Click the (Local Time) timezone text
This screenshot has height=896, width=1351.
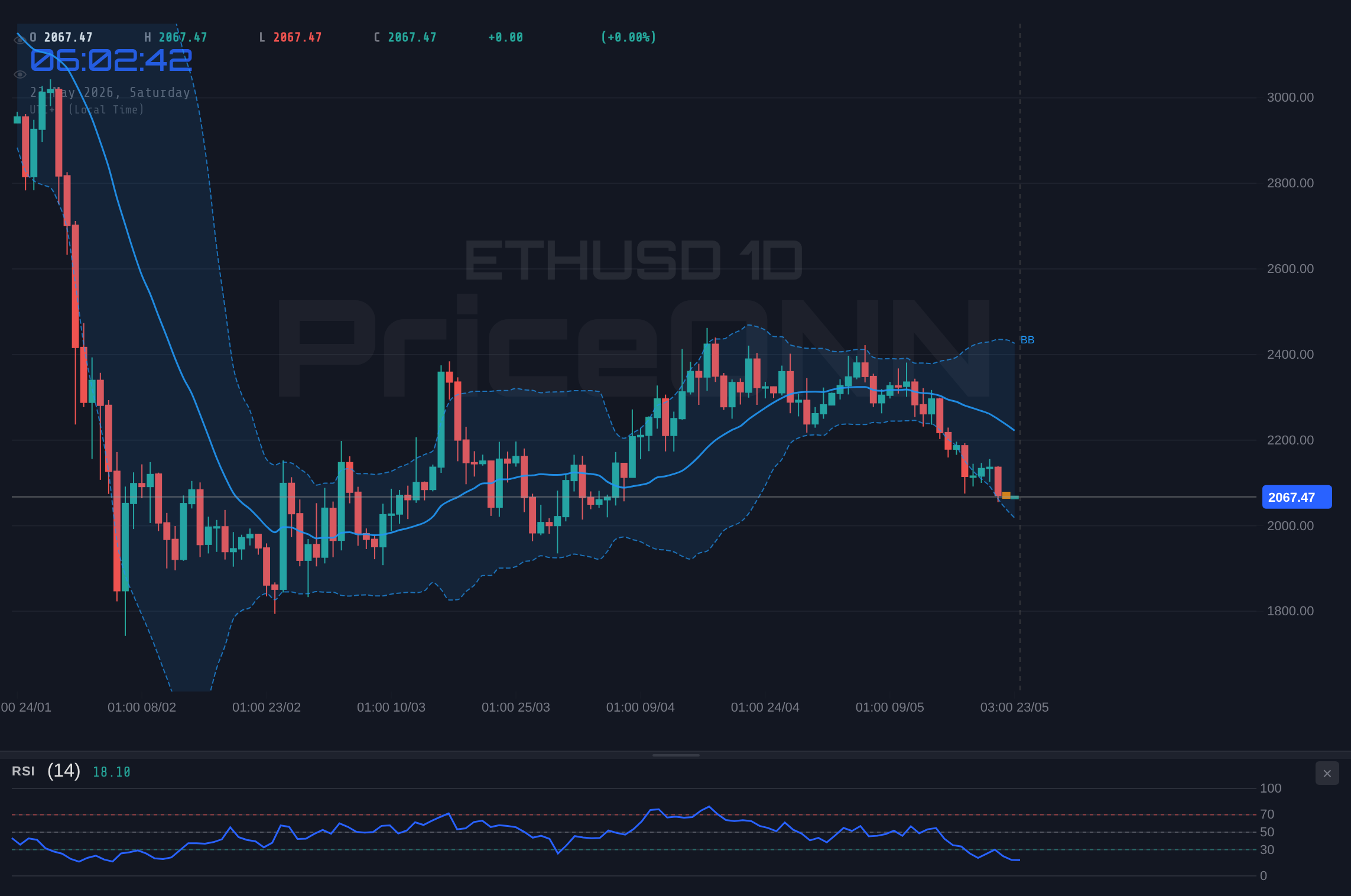(106, 109)
